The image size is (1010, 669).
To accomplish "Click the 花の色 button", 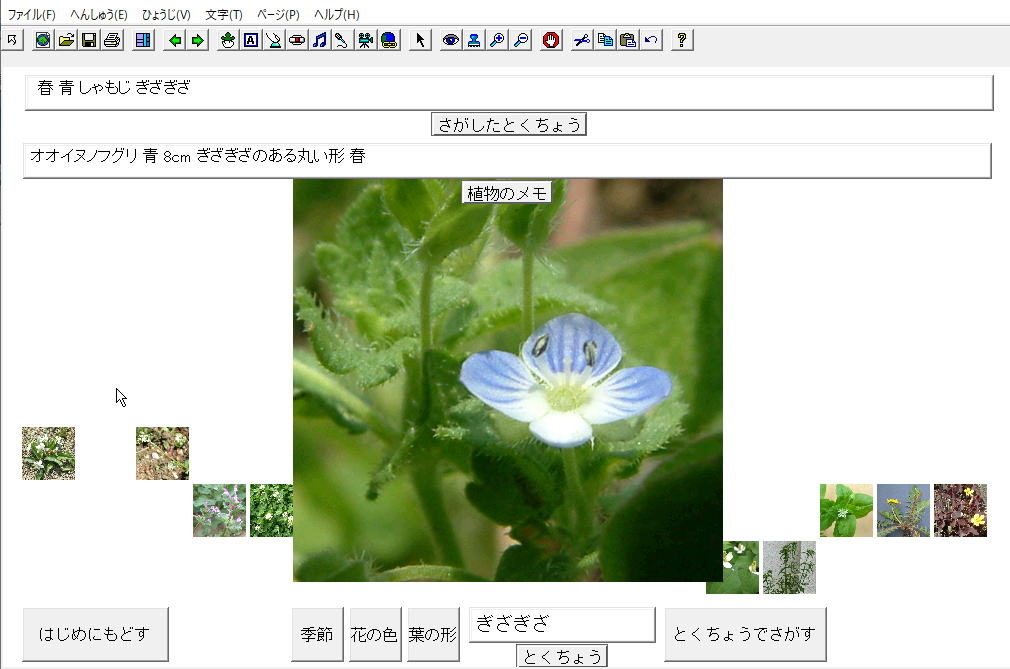I will 374,635.
